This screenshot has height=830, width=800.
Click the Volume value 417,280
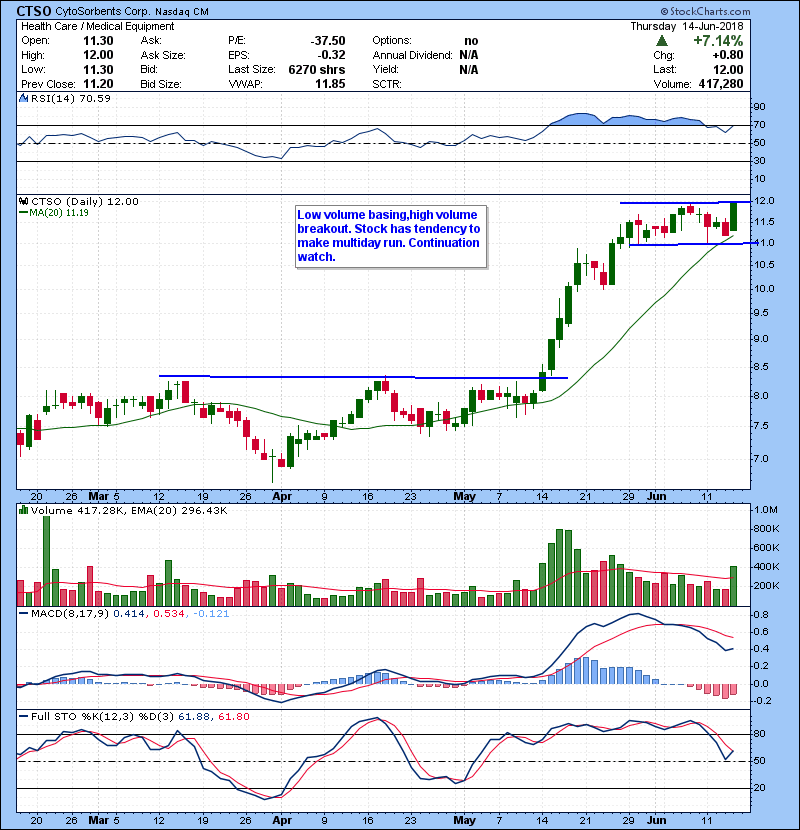coord(721,84)
